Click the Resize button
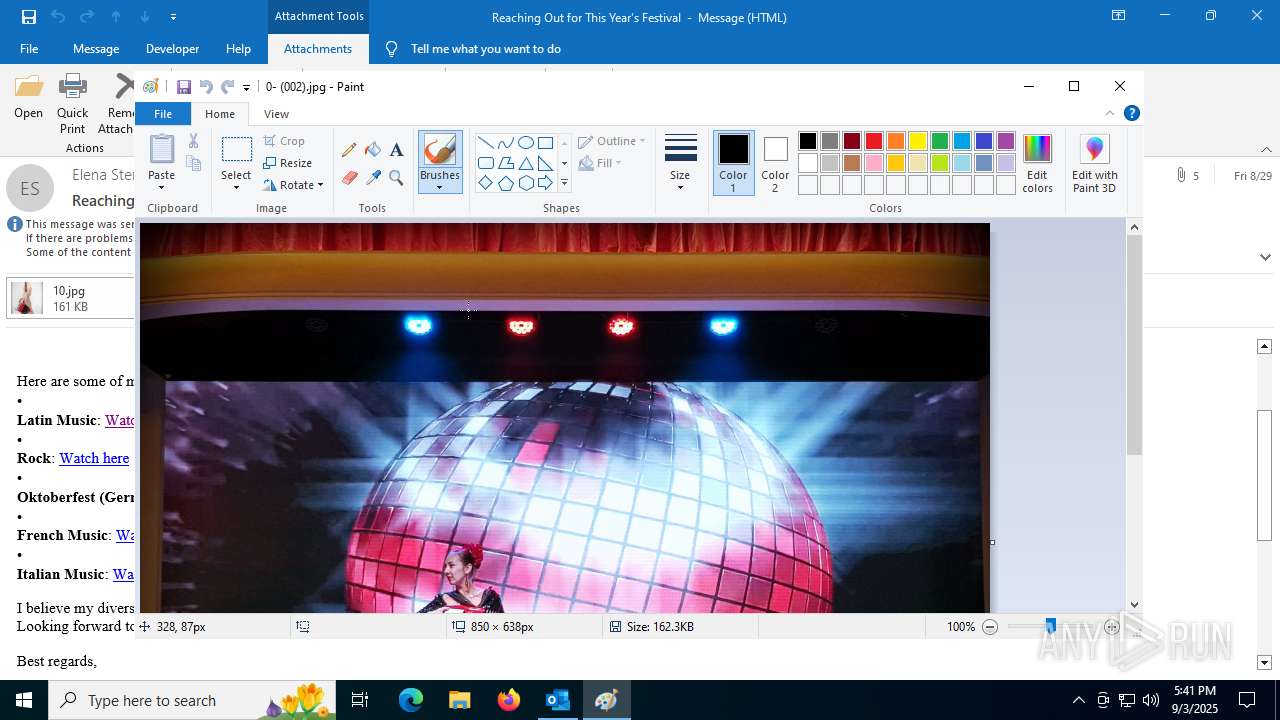The width and height of the screenshot is (1280, 720). pyautogui.click(x=288, y=163)
